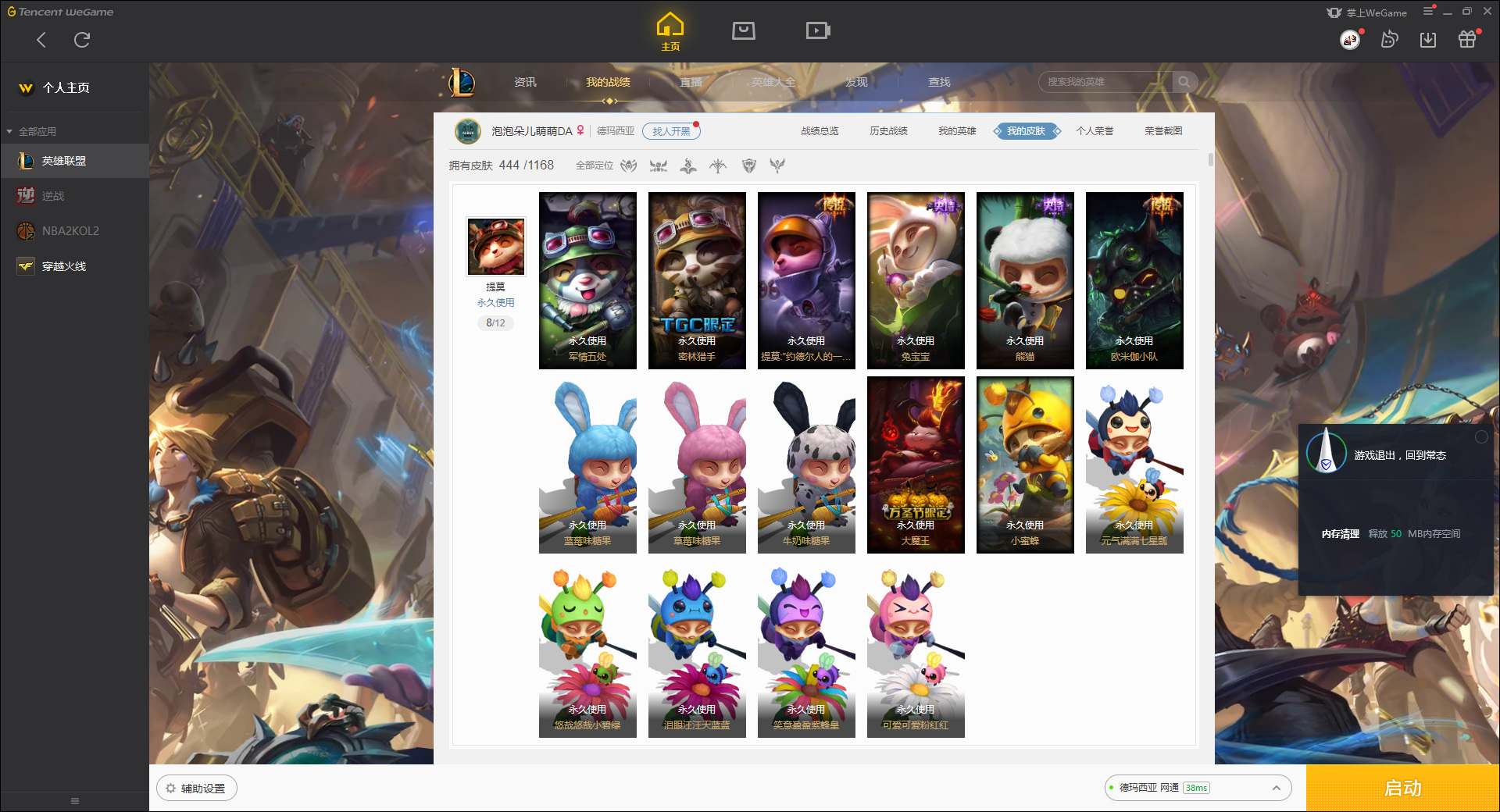This screenshot has height=812, width=1500.
Task: Open the 大魔王 skin card
Action: 916,465
